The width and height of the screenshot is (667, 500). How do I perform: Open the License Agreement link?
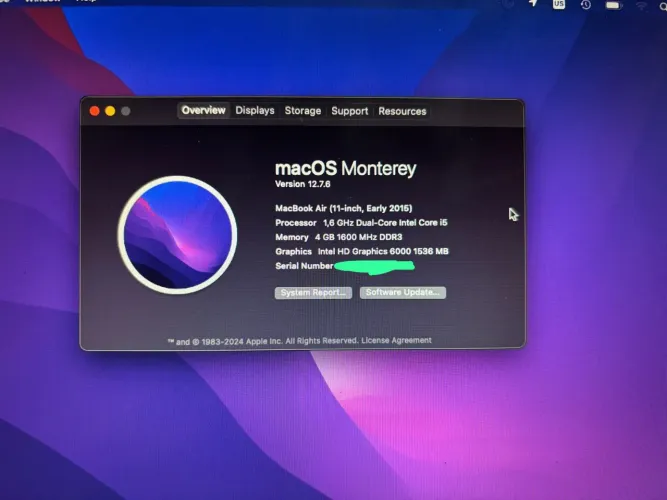point(396,340)
